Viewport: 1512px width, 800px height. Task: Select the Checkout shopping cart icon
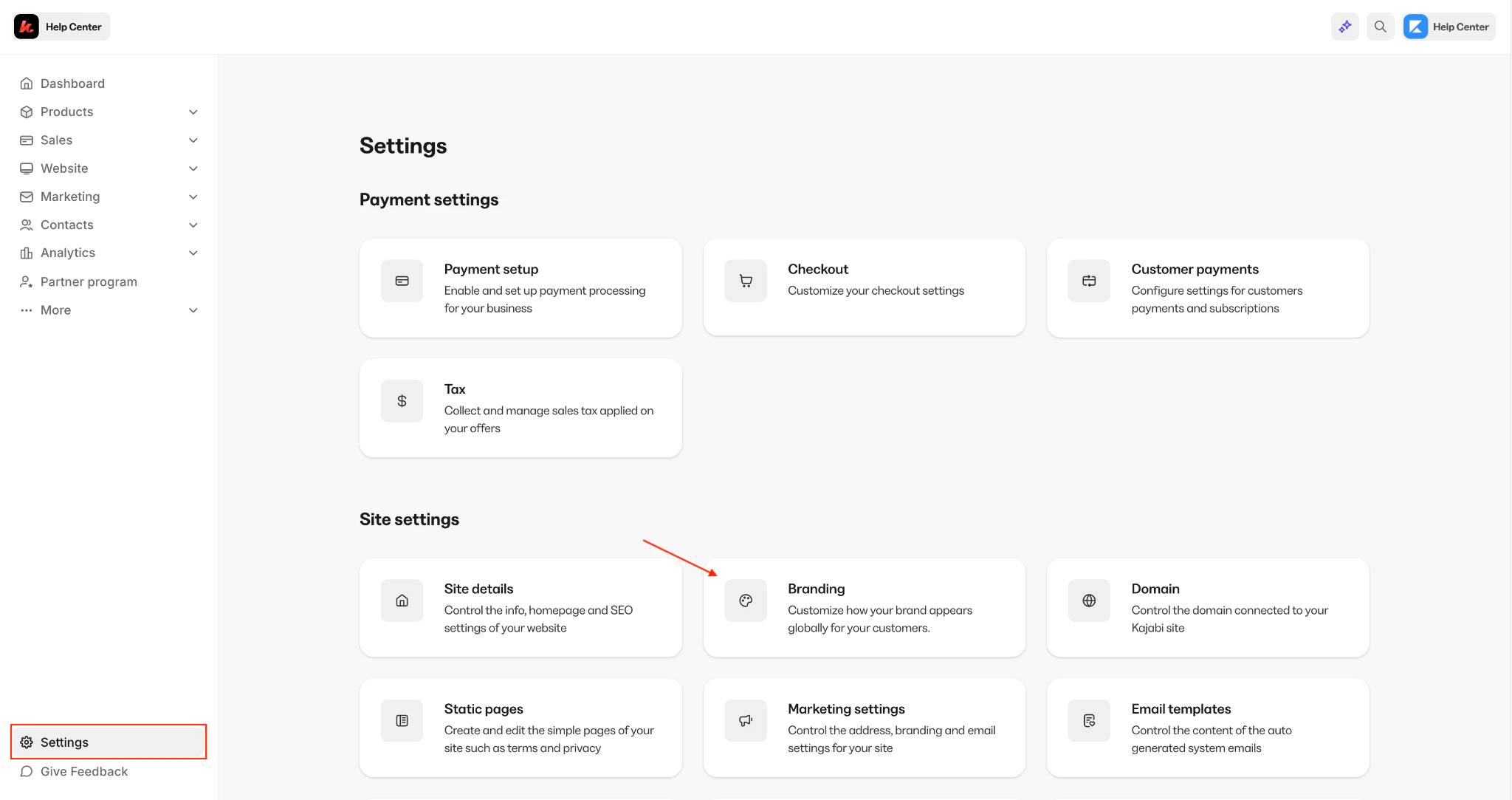(x=746, y=281)
